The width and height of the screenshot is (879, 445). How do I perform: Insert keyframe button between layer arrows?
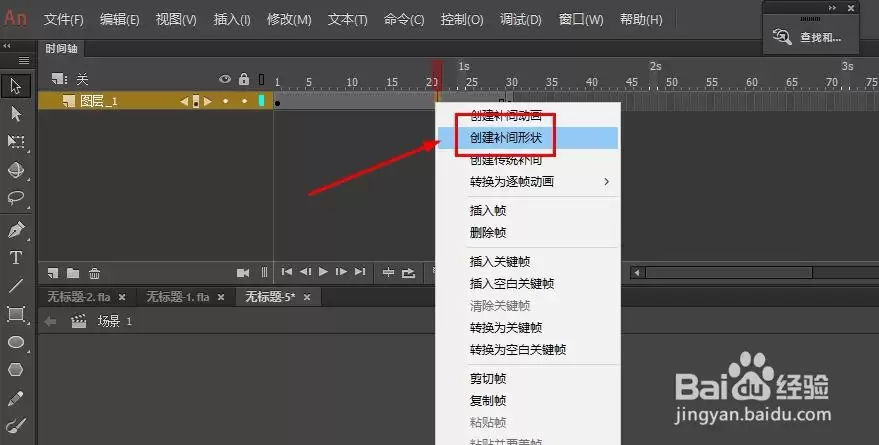pos(196,101)
